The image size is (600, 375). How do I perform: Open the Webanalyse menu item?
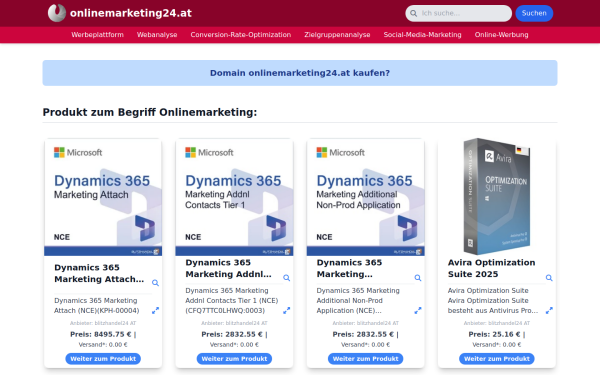157,35
